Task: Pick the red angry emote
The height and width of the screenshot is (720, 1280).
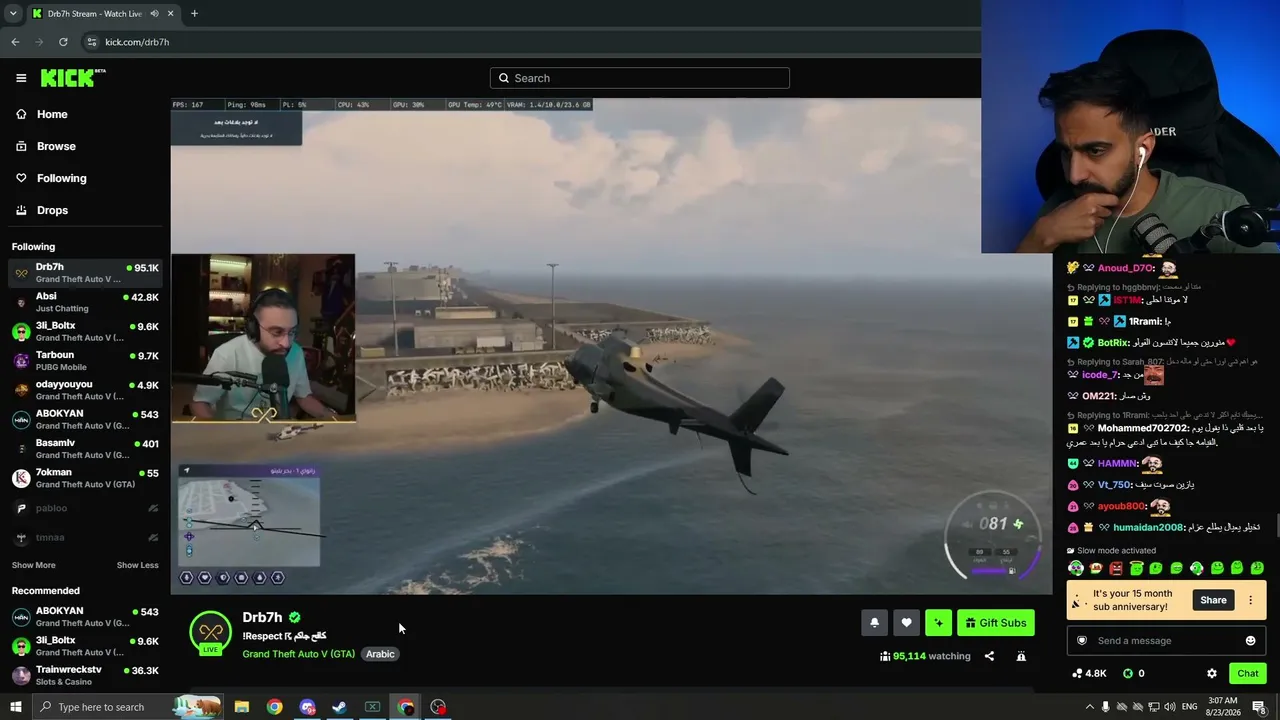Action: (x=1116, y=568)
